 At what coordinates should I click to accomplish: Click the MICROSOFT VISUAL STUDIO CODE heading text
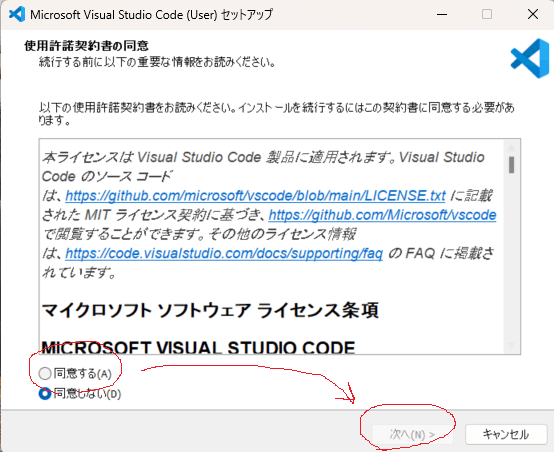(198, 347)
